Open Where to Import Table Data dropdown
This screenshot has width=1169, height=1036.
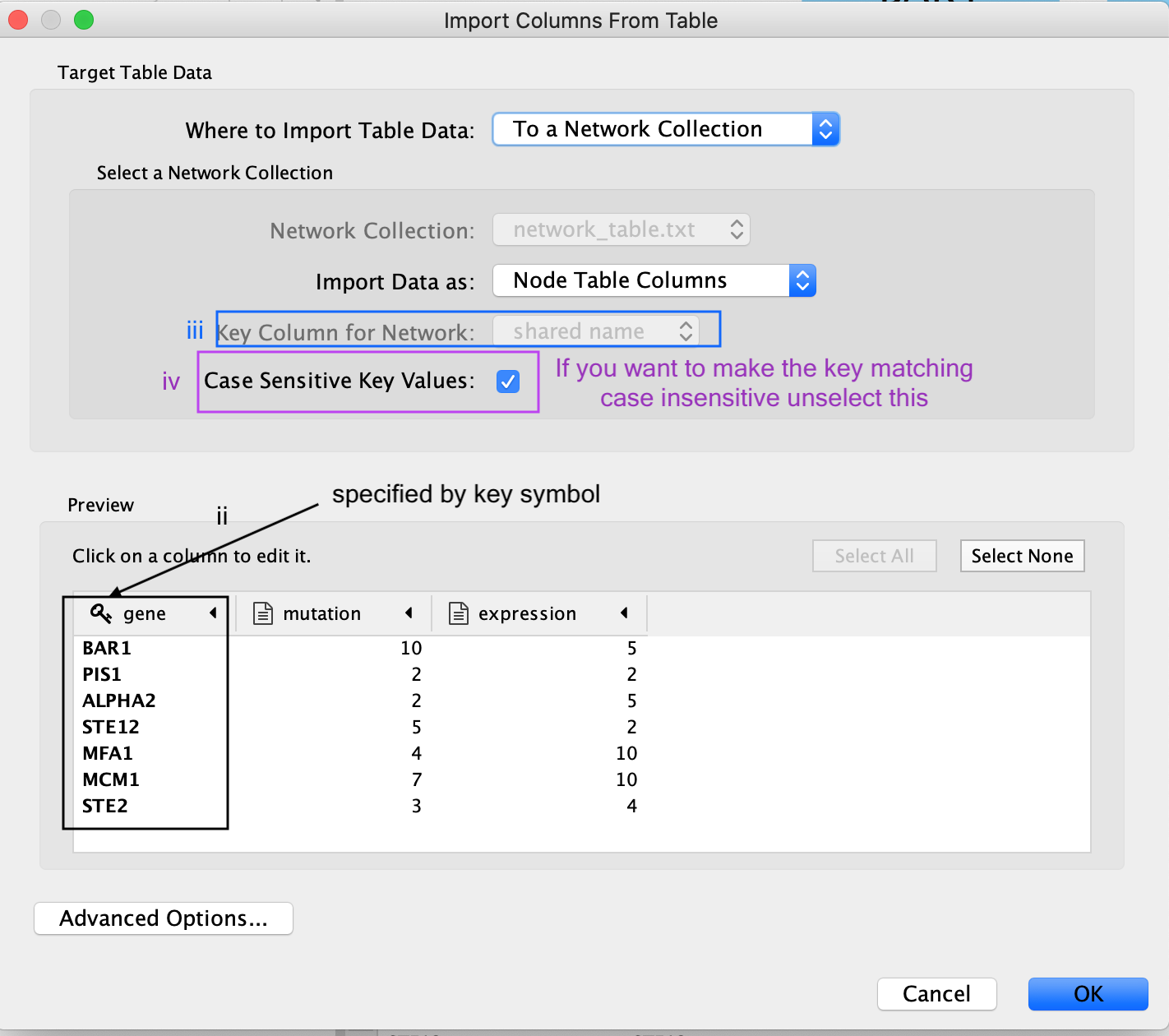665,130
